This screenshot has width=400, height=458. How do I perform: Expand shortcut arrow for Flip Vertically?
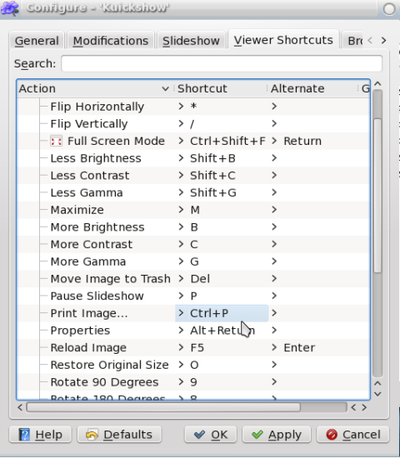(x=181, y=124)
